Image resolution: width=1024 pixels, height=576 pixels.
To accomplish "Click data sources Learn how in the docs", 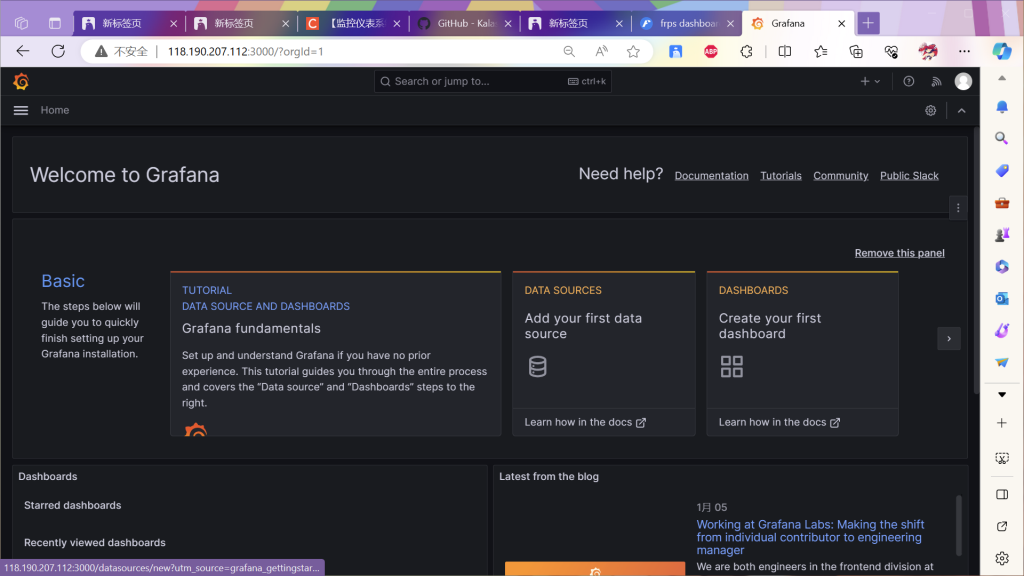I will (585, 423).
